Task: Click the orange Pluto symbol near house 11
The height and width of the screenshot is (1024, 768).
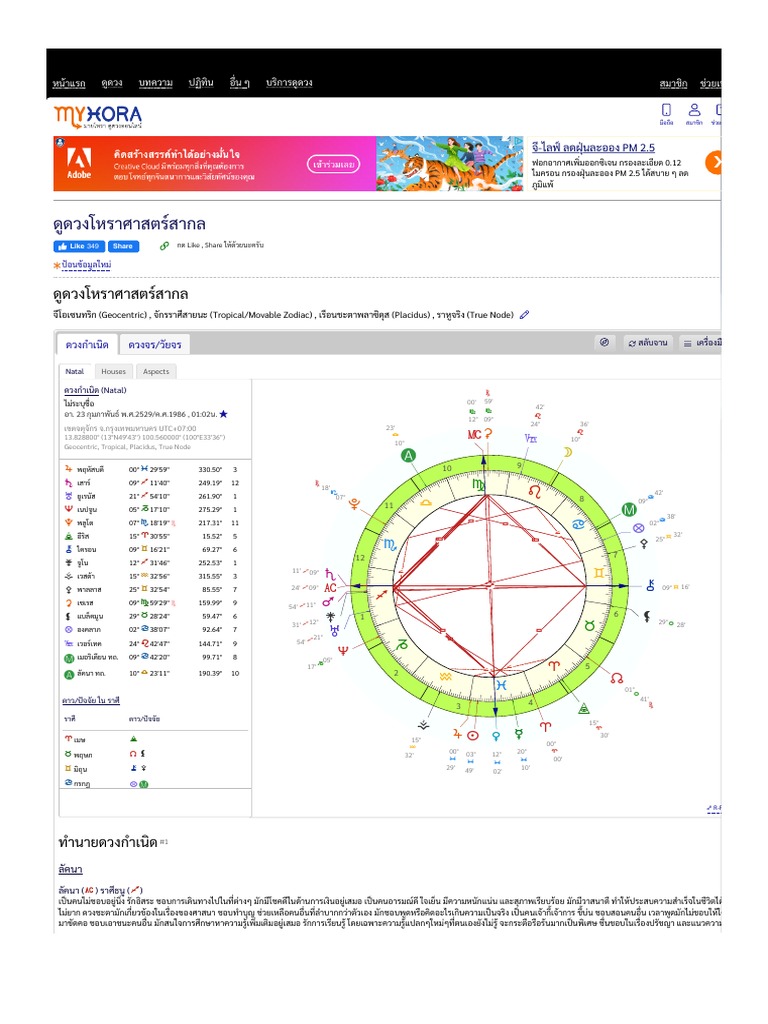Action: [x=355, y=504]
